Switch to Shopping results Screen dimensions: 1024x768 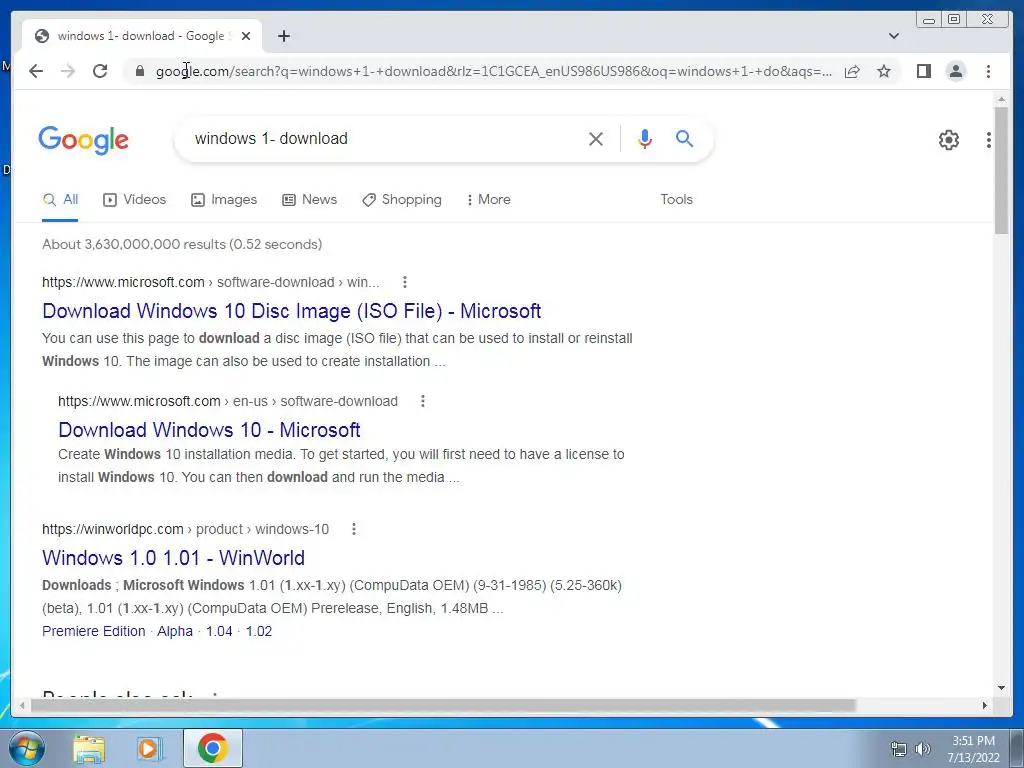point(402,200)
